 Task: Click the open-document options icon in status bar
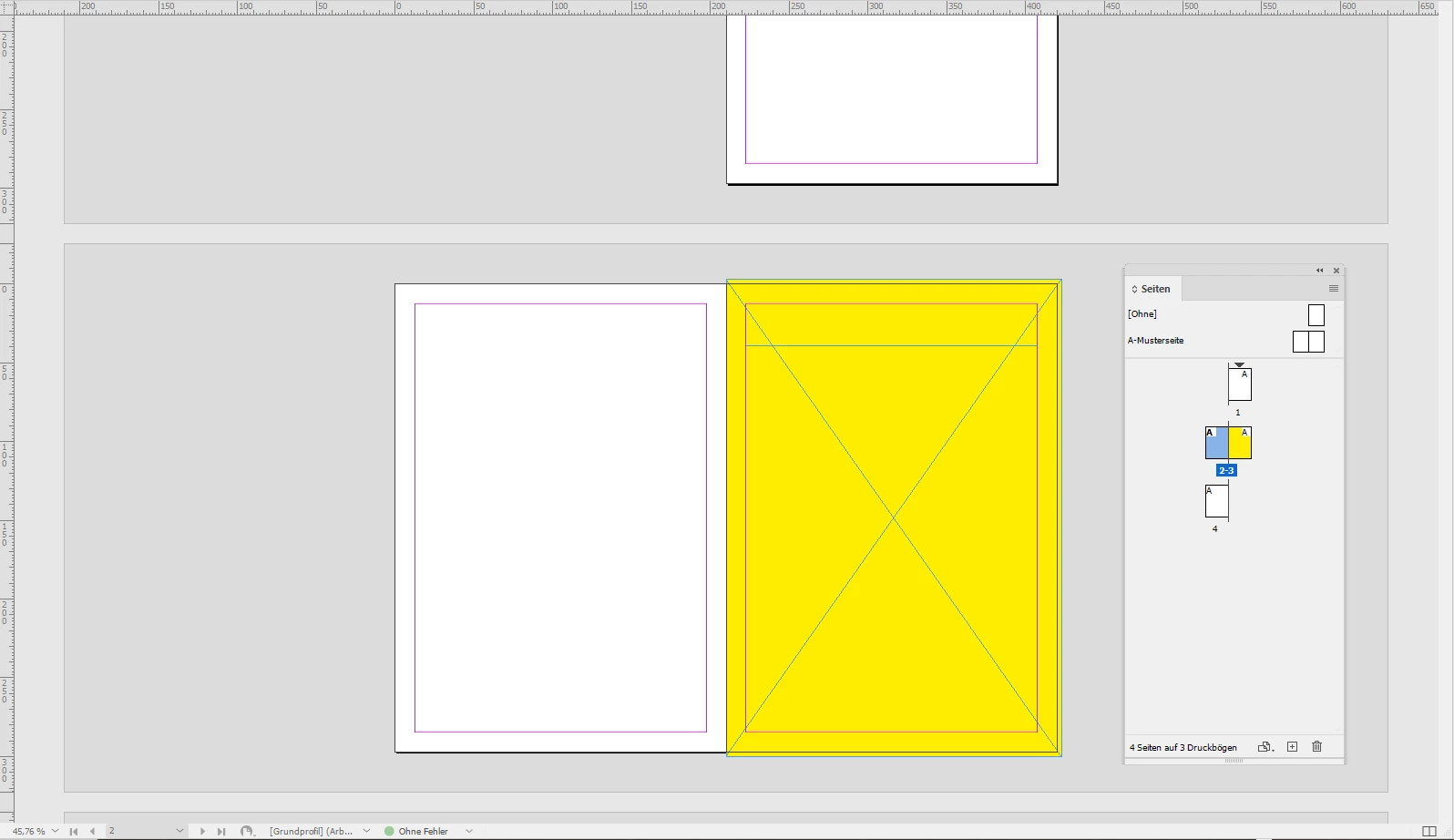[246, 831]
